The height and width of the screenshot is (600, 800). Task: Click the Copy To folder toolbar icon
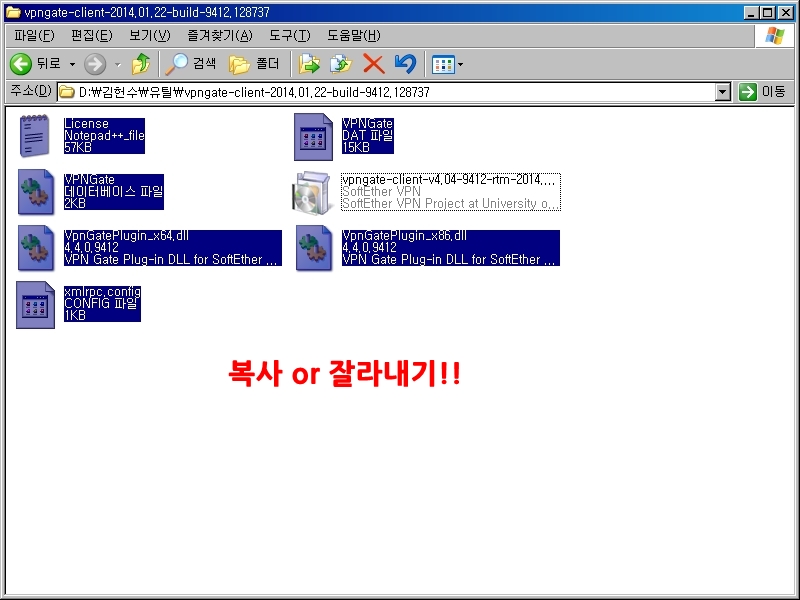point(341,64)
